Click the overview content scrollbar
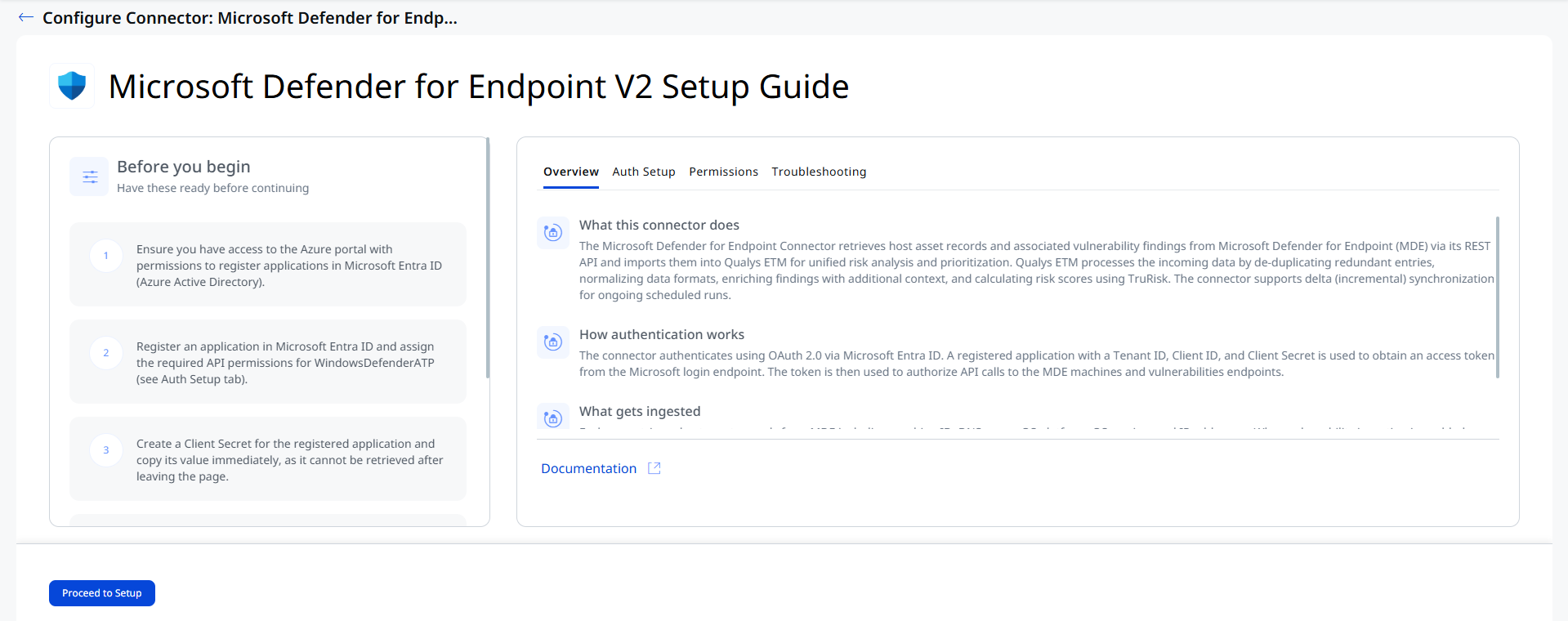 click(1498, 297)
